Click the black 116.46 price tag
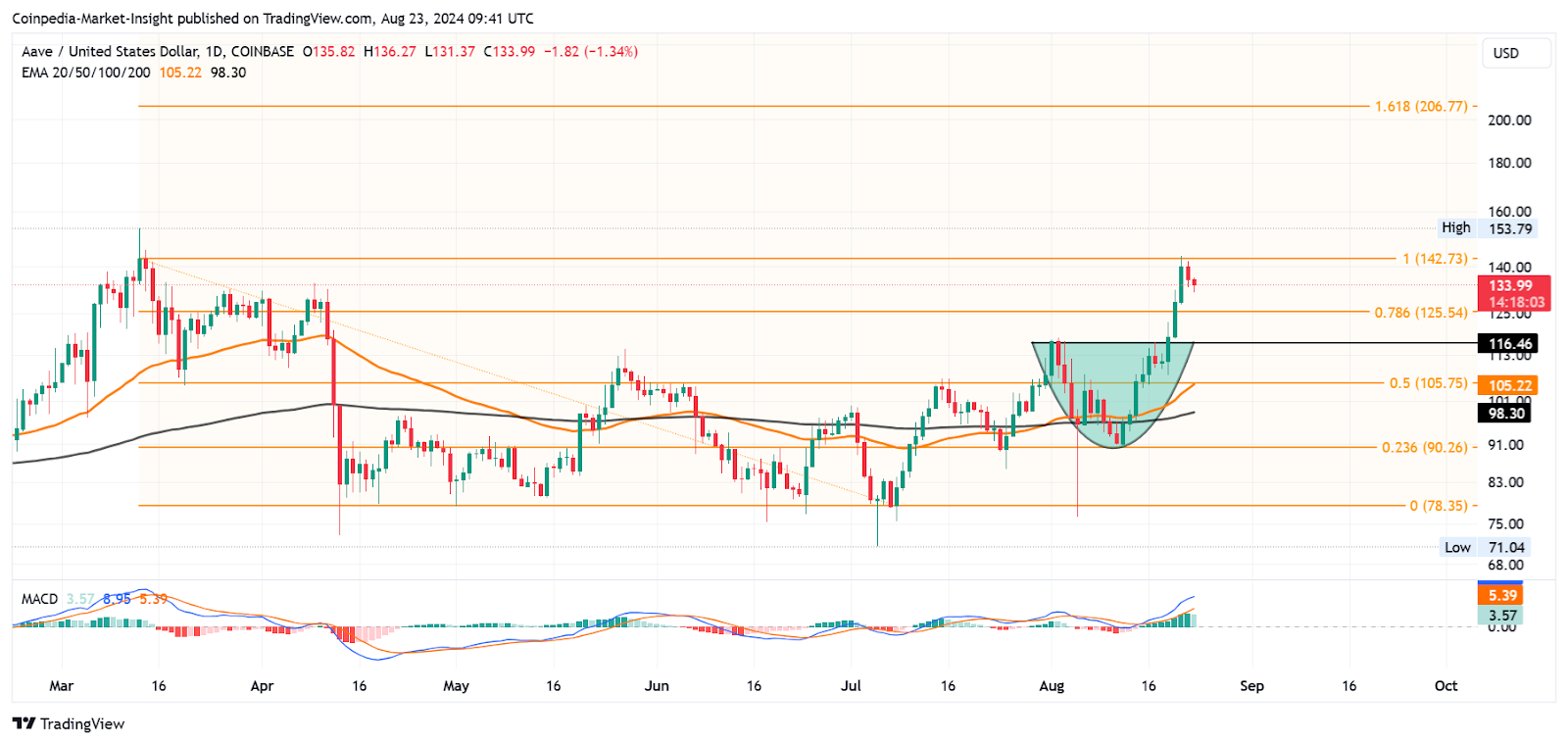The height and width of the screenshot is (744, 1568). [1508, 343]
